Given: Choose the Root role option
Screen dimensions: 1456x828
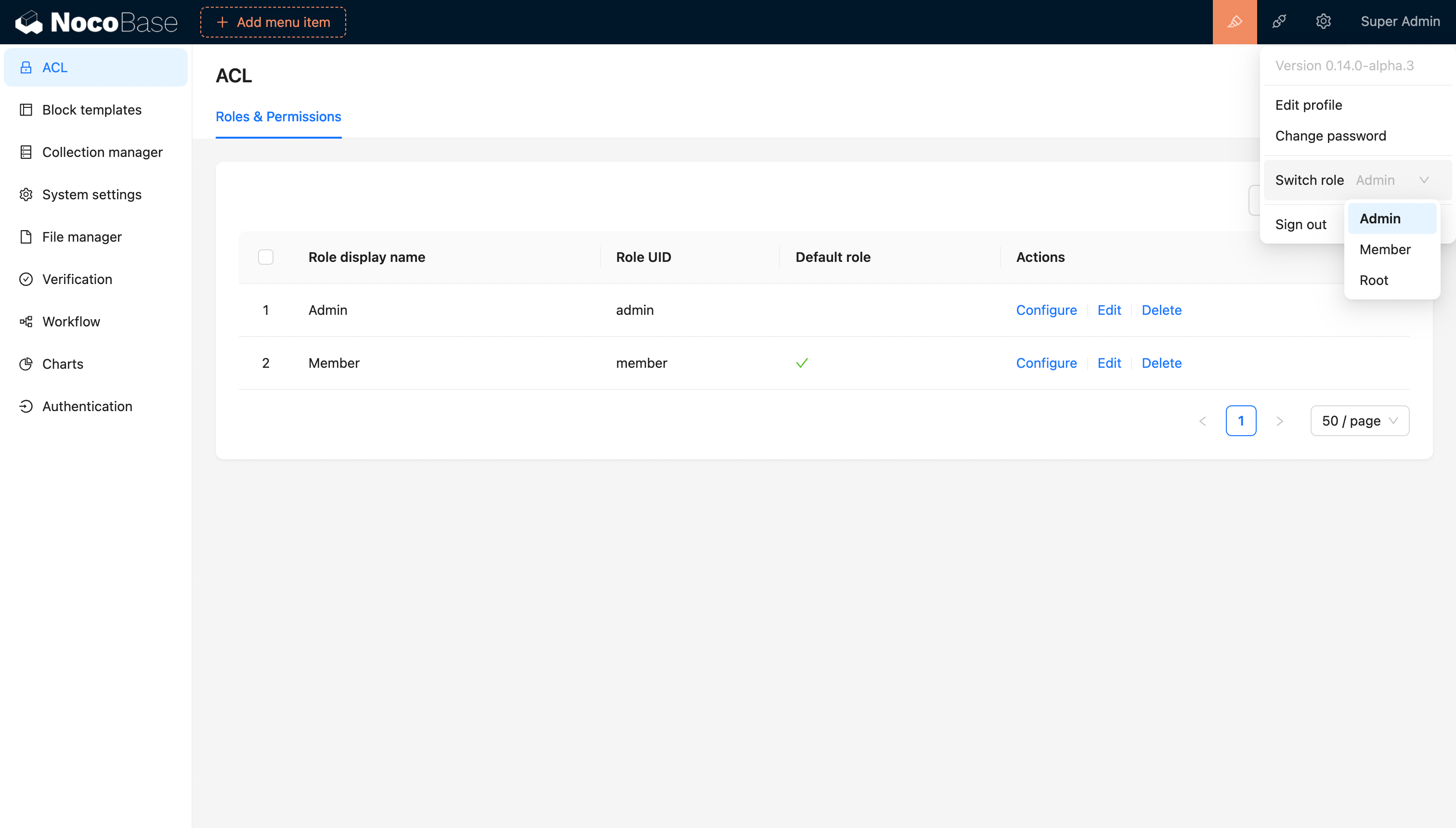Looking at the screenshot, I should coord(1374,280).
